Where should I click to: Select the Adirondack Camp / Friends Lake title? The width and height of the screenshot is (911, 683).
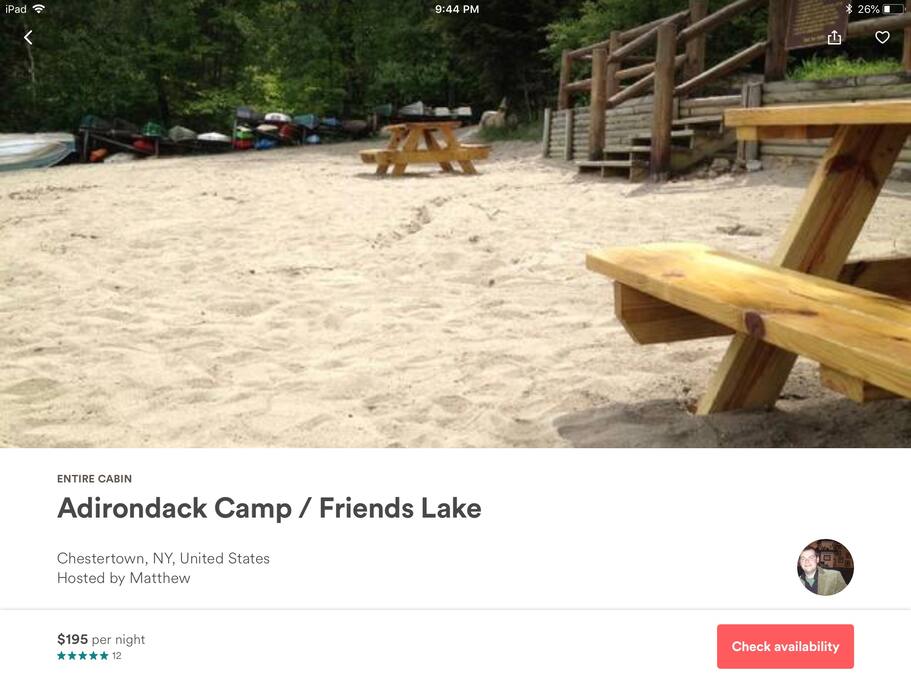[269, 508]
